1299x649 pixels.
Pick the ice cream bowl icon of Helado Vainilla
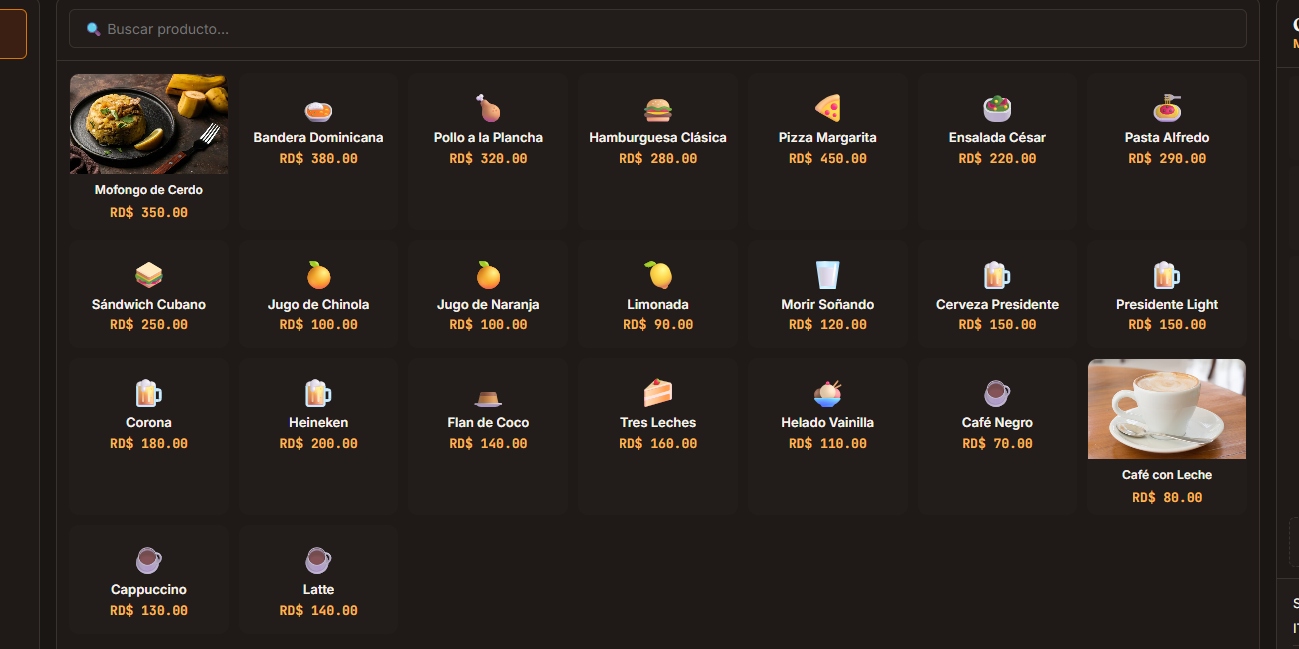click(828, 393)
